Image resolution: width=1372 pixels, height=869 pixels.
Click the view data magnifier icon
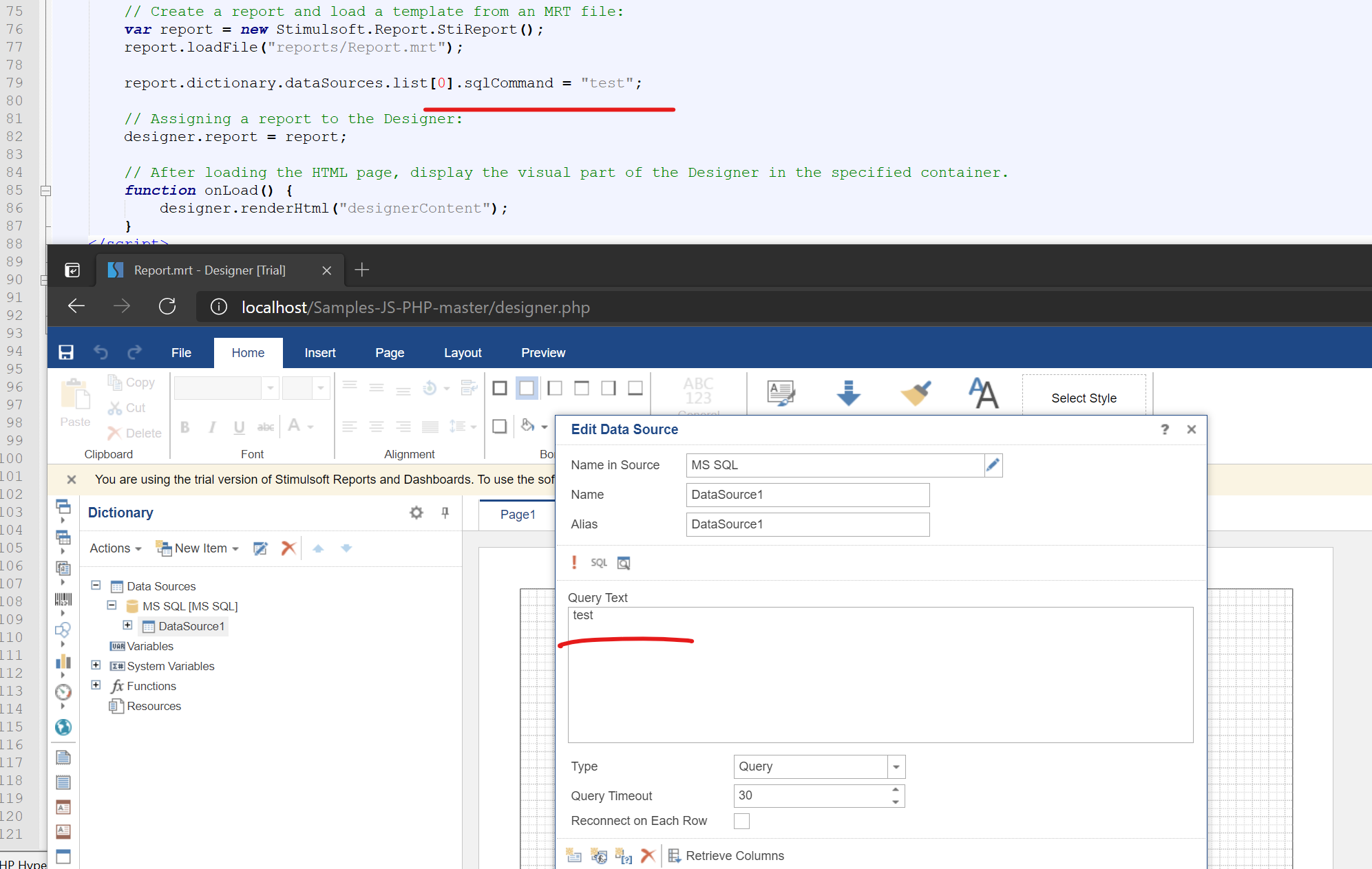[624, 563]
